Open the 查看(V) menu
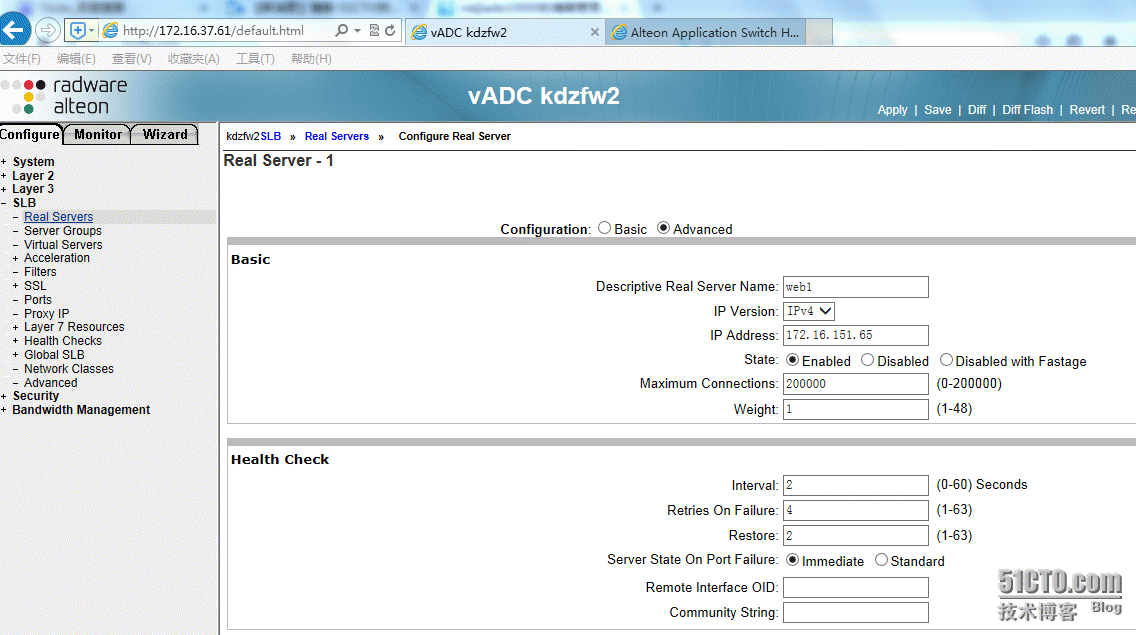 [x=131, y=59]
